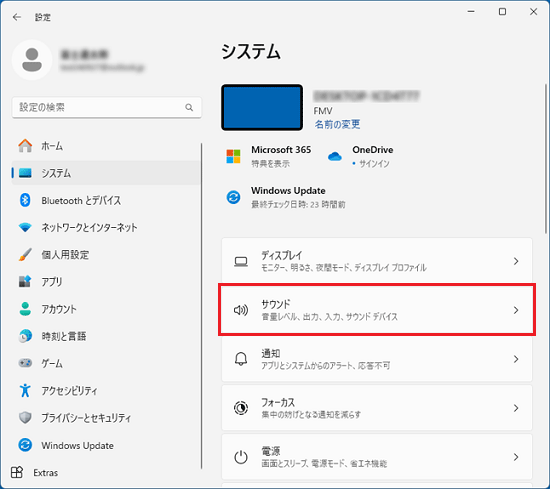
Task: Click the アカウント person icon
Action: pyautogui.click(x=25, y=309)
